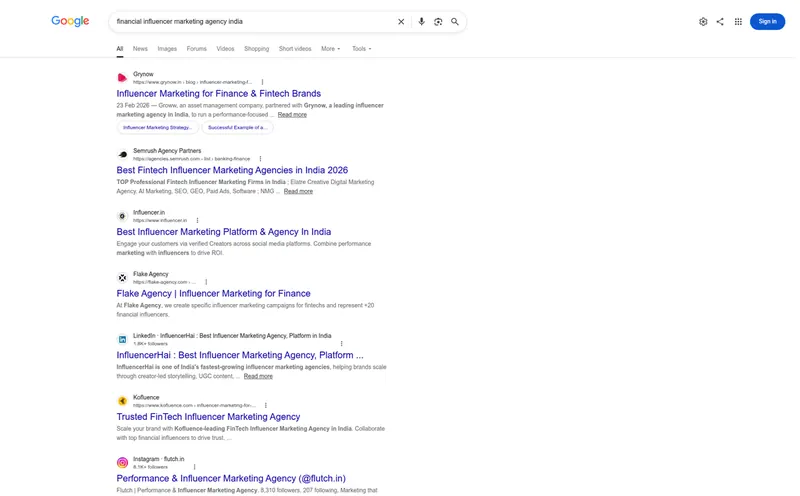
Task: Open three-dot menu for Kofluence result
Action: click(265, 406)
